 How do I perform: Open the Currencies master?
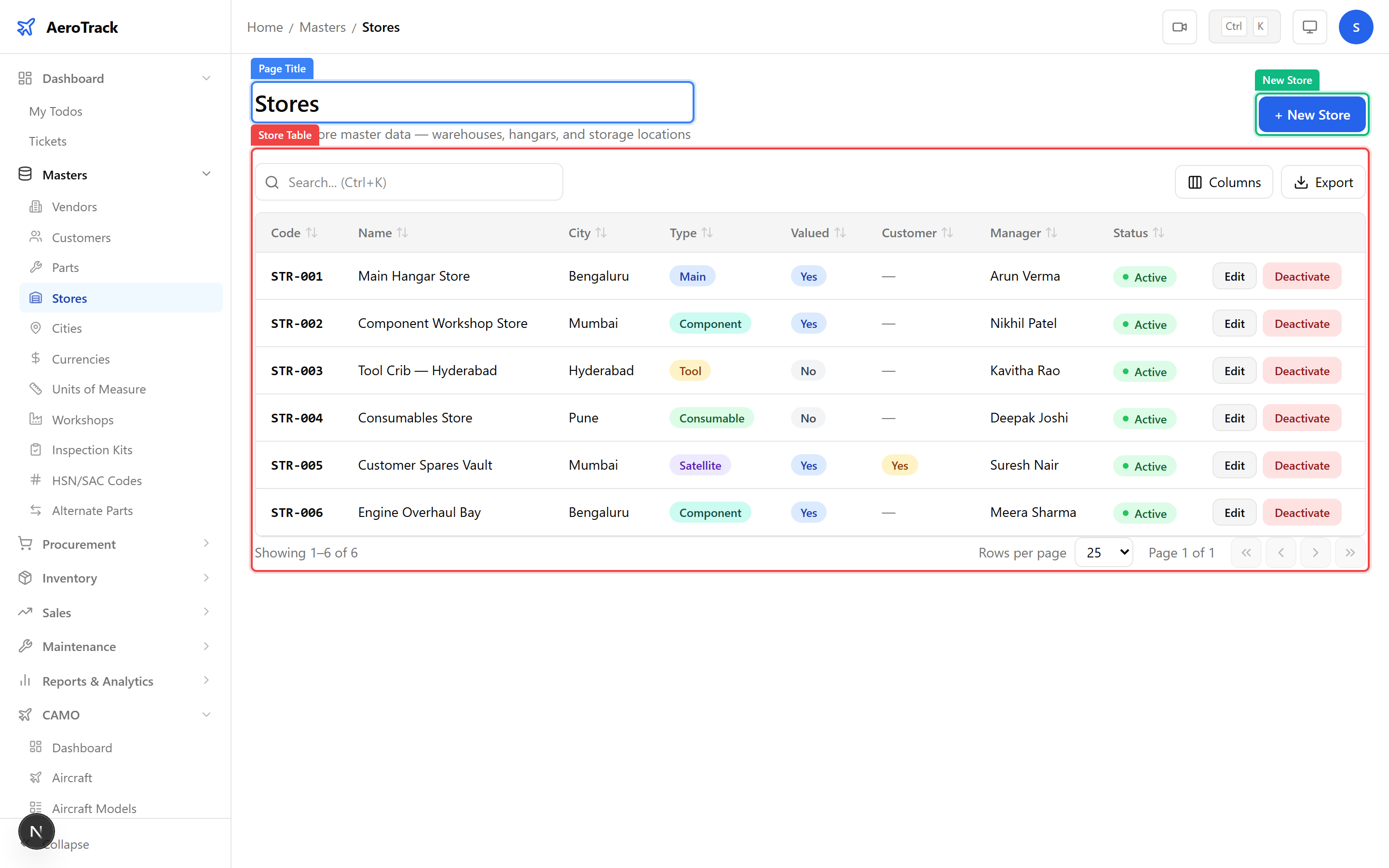[81, 359]
